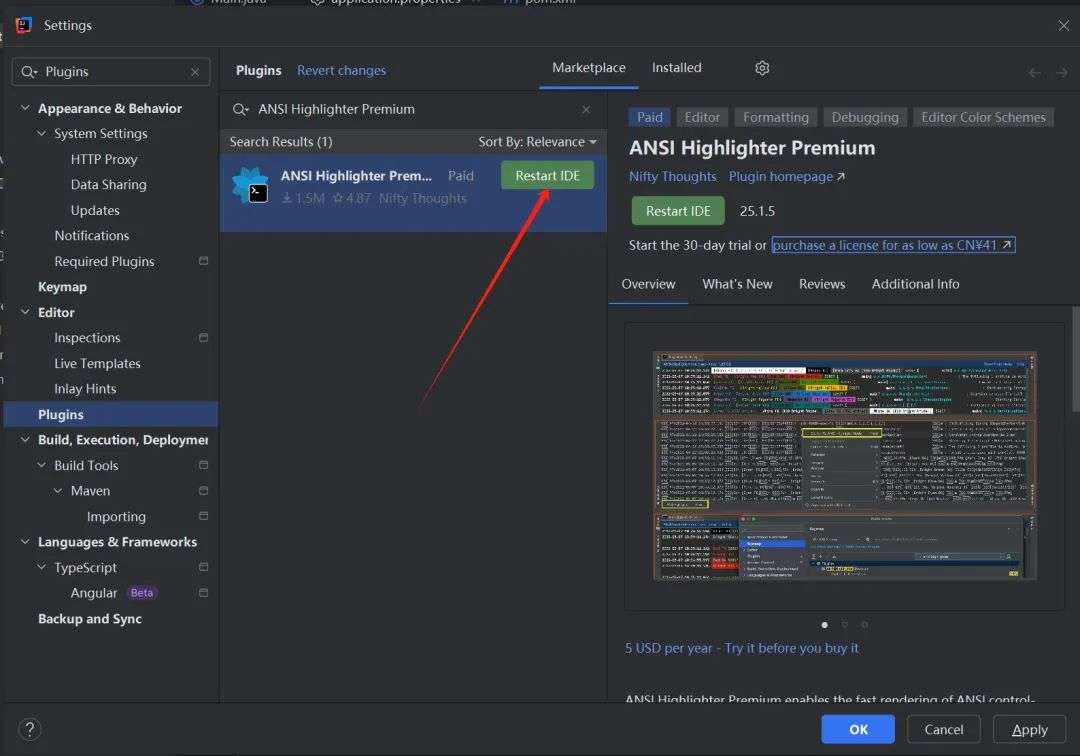Screen dimensions: 1080x756
Task: Open the What's New tab
Action: tap(737, 284)
